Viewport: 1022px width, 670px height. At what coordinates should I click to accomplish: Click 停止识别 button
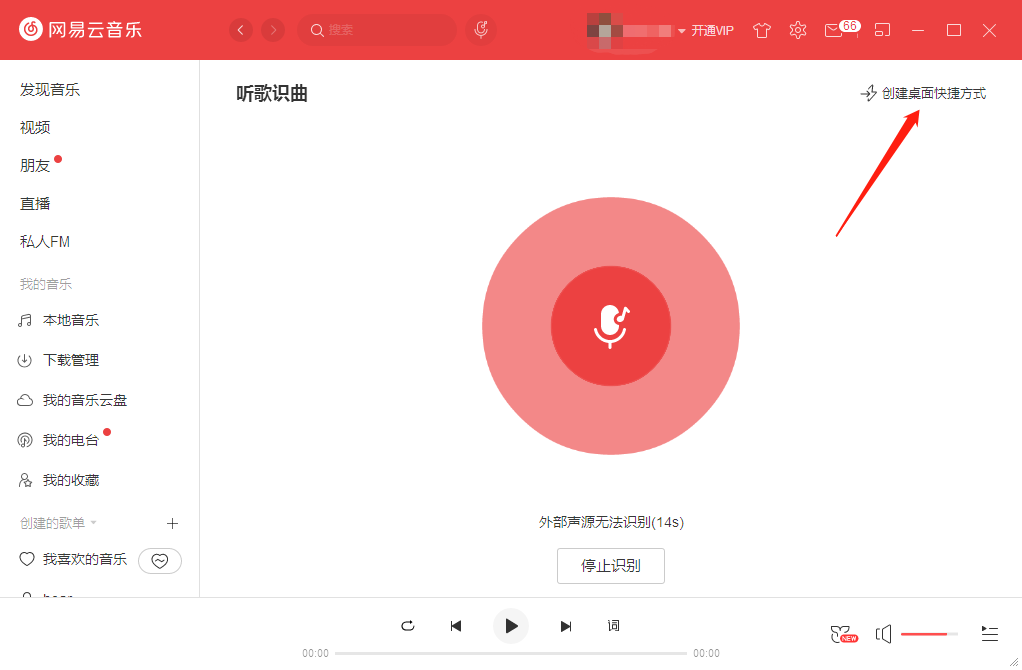tap(611, 566)
